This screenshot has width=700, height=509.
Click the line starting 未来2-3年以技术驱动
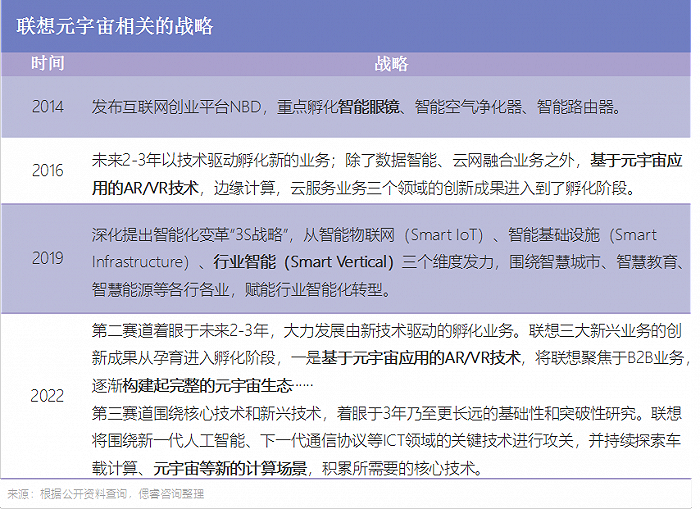coord(387,160)
